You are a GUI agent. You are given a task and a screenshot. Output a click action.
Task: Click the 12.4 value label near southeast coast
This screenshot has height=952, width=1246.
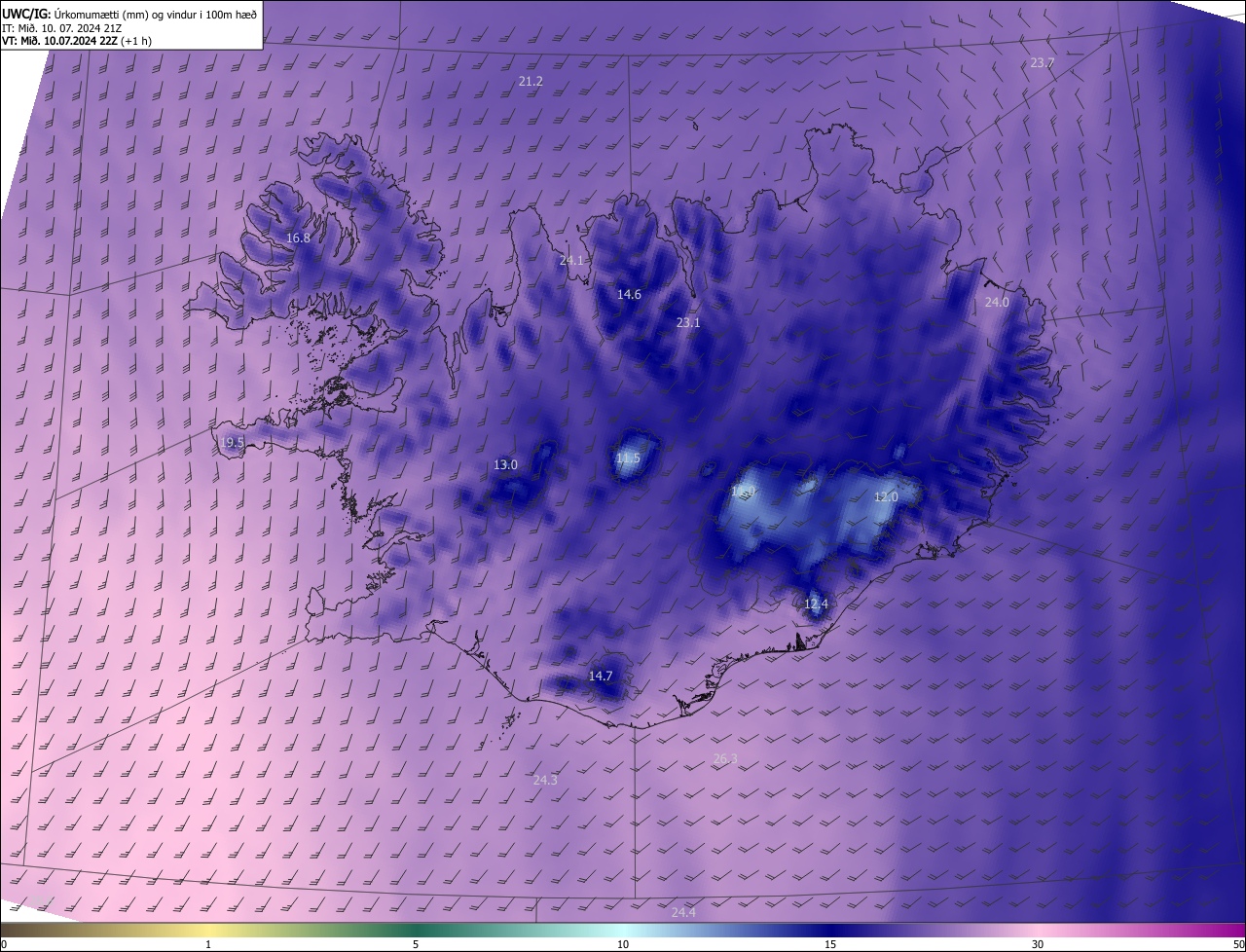[x=816, y=604]
